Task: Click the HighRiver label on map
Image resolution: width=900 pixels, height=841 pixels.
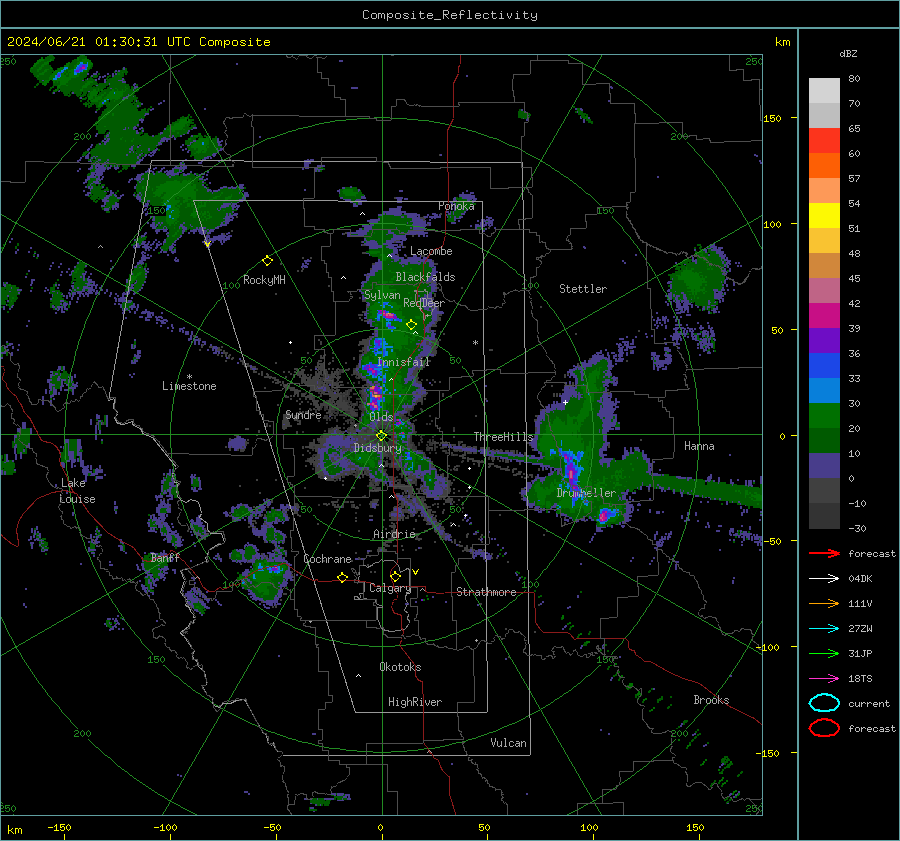Action: (415, 702)
